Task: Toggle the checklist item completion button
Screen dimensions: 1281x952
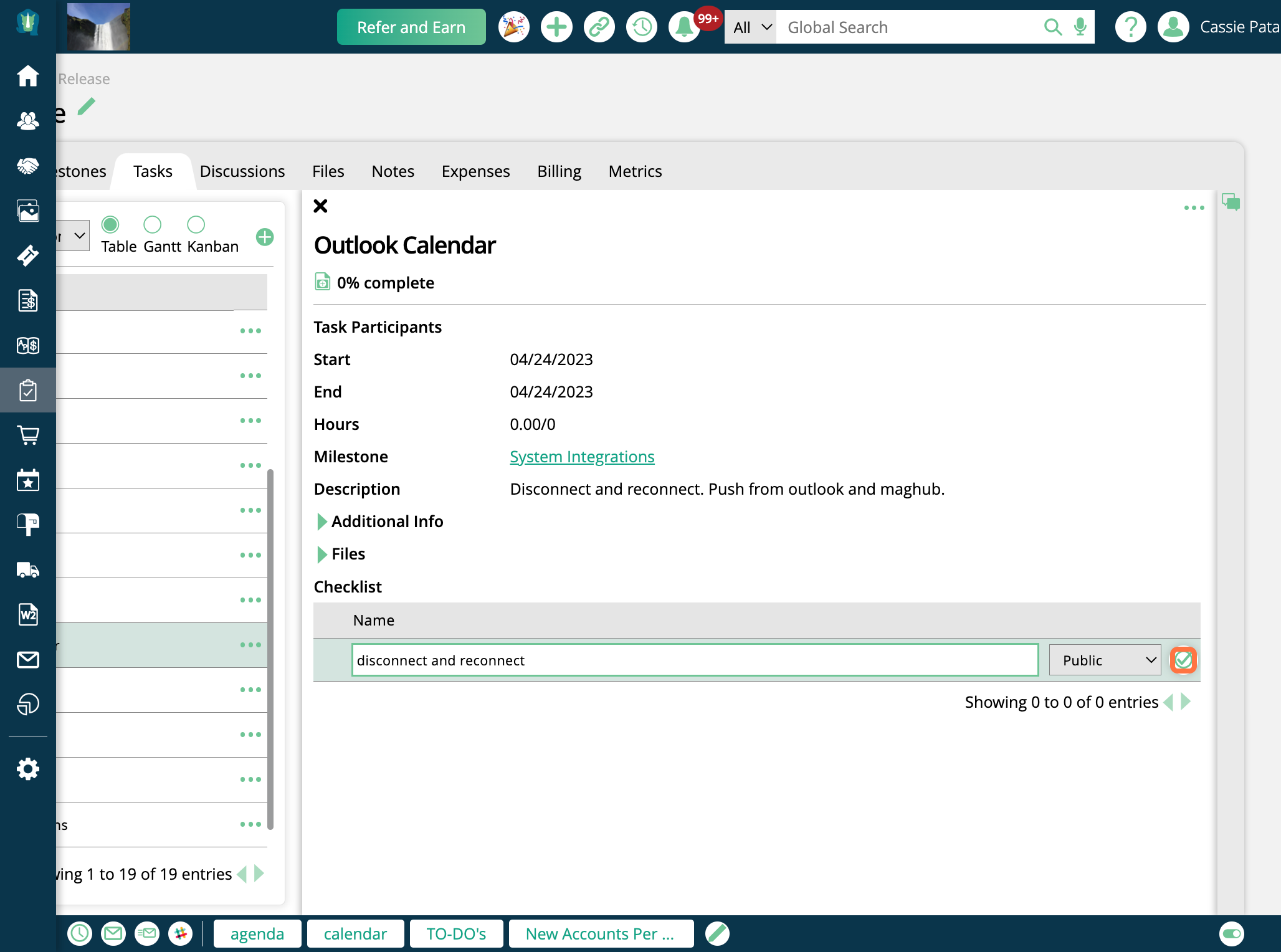Action: 1185,659
